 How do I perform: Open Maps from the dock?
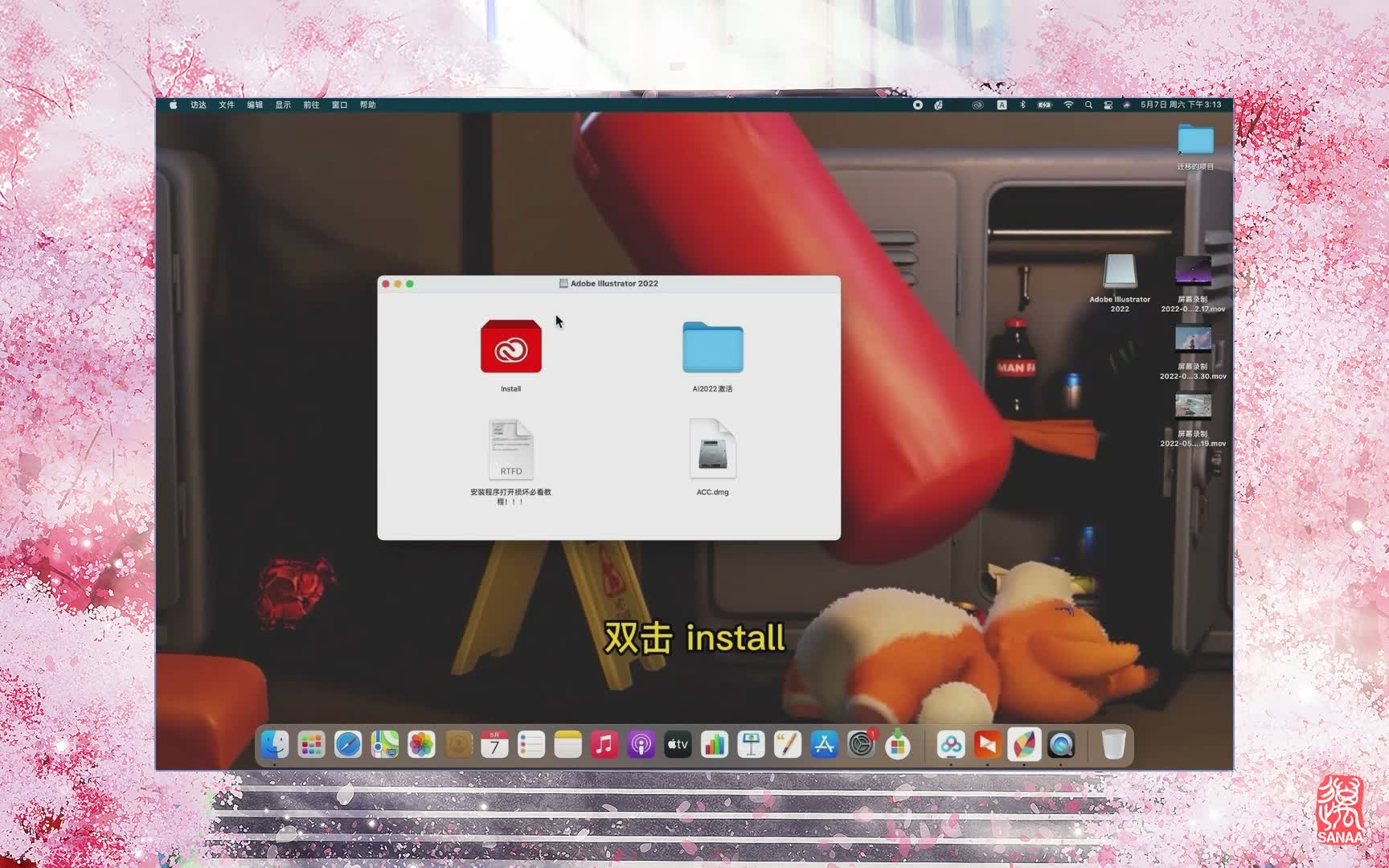(x=384, y=744)
